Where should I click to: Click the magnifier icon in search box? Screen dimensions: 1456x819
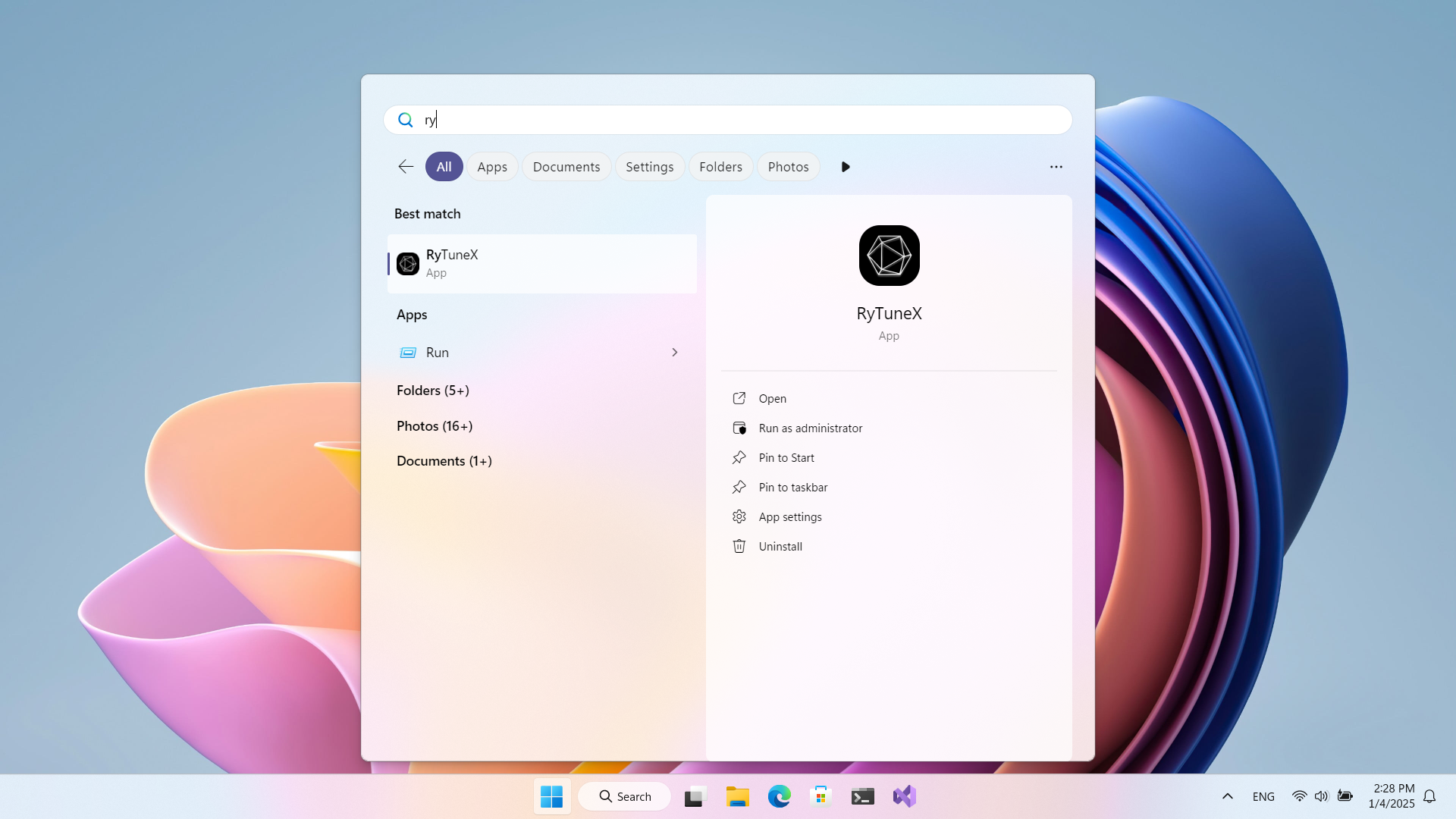406,120
